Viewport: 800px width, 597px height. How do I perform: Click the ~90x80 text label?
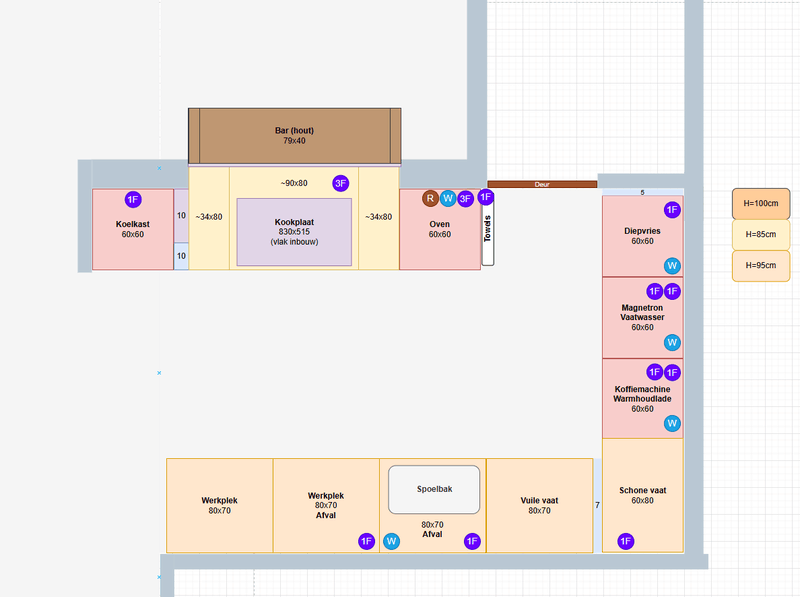(x=294, y=183)
